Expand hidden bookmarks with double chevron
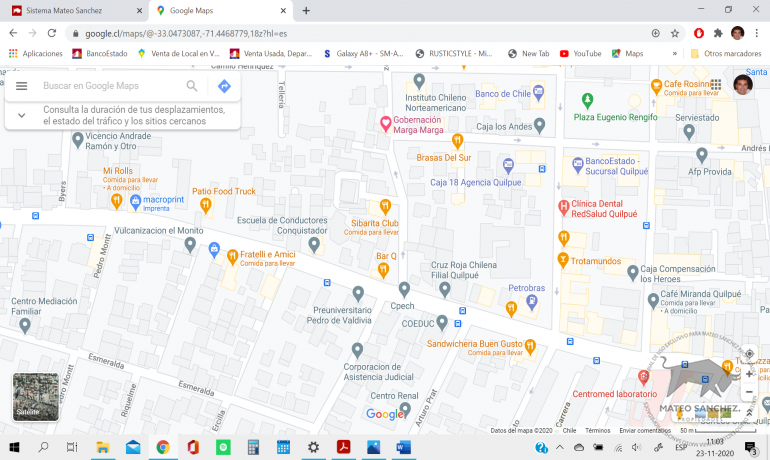This screenshot has height=460, width=770. tap(675, 54)
